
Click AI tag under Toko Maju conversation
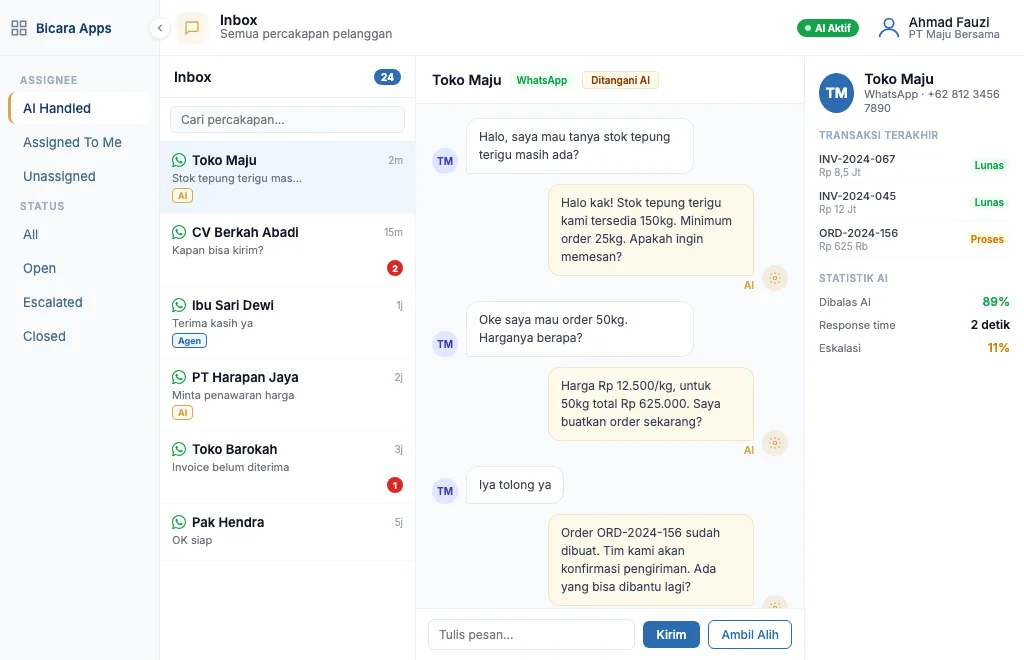click(182, 196)
